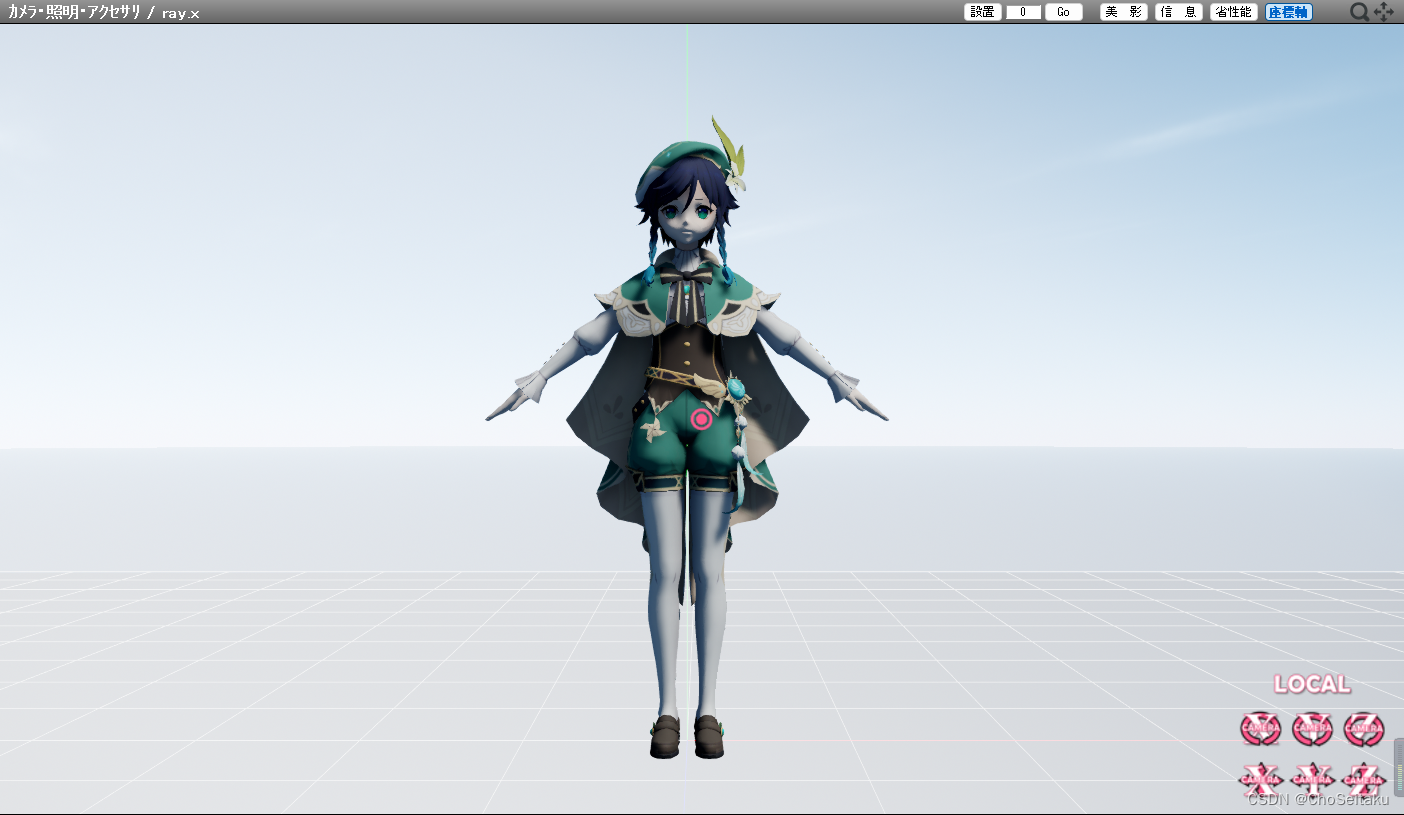Click the title text カメラ・照明・アクセサリ / ray.x
Screen dimensions: 1404x815
point(104,12)
